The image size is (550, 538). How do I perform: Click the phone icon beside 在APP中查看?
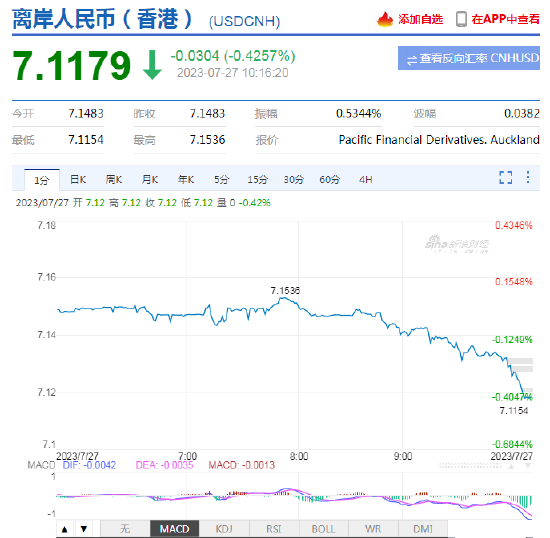[x=461, y=19]
